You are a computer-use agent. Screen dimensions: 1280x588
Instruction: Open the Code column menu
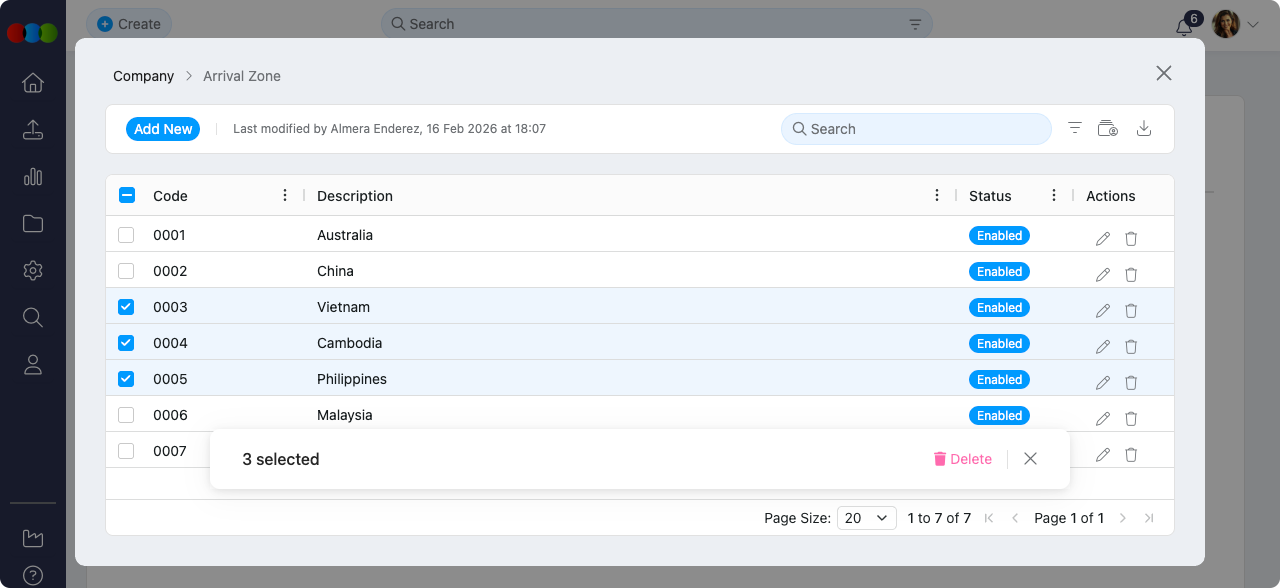(x=285, y=196)
